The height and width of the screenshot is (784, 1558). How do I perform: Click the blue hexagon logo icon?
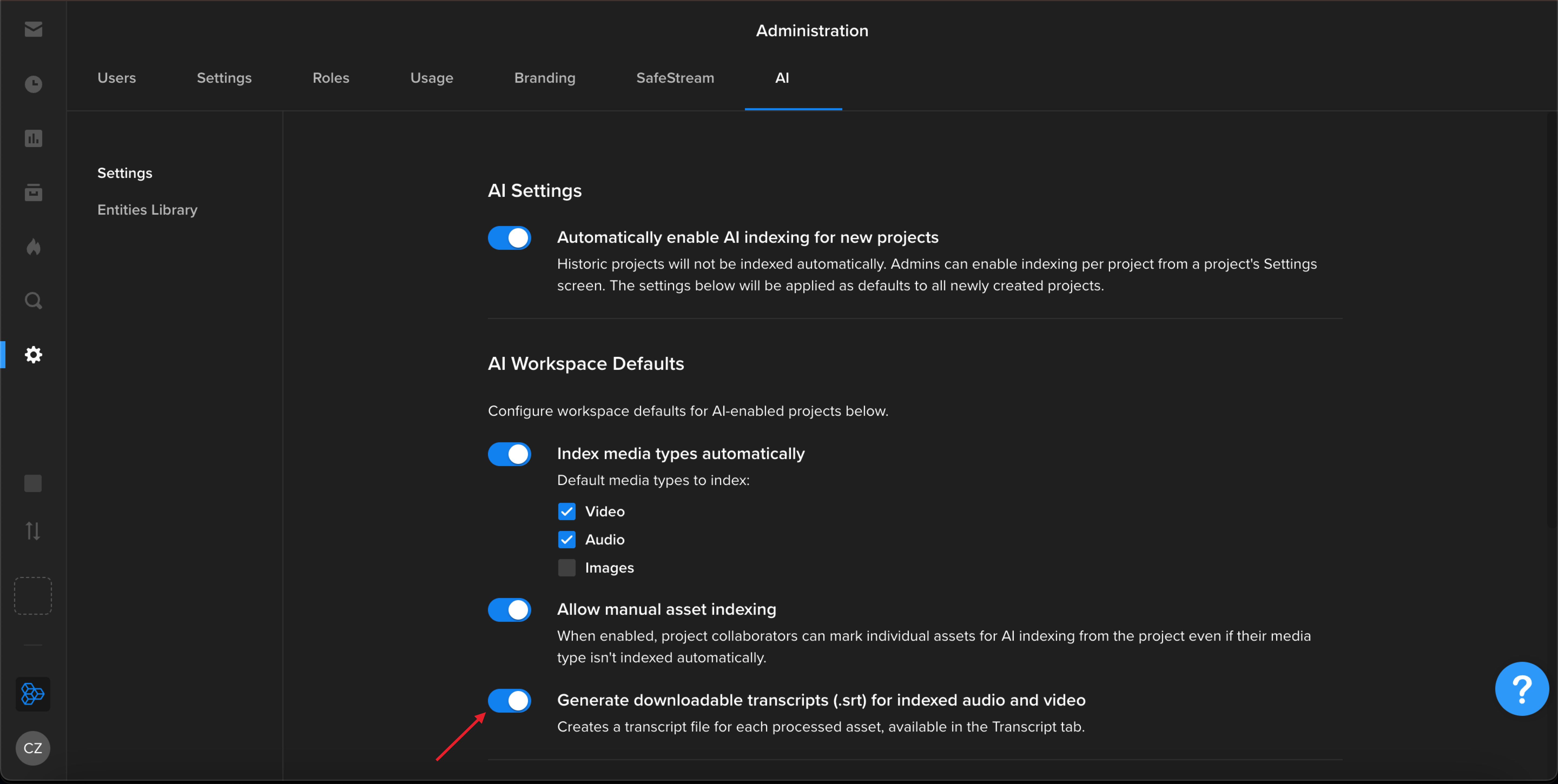33,694
